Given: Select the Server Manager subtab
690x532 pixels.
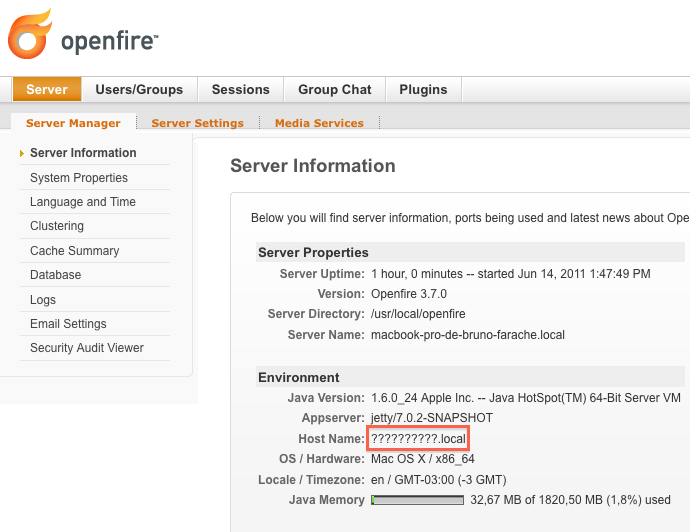Looking at the screenshot, I should [73, 123].
